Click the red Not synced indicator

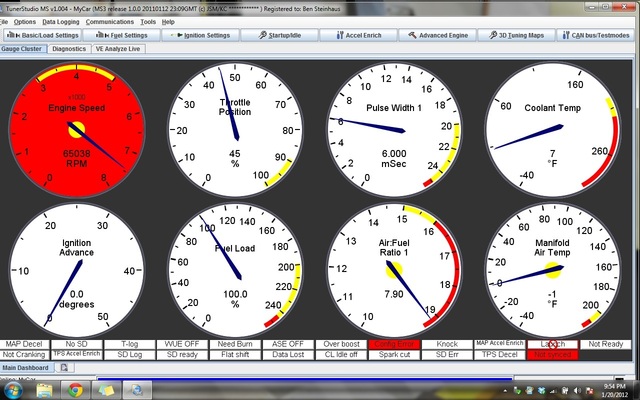pos(553,355)
